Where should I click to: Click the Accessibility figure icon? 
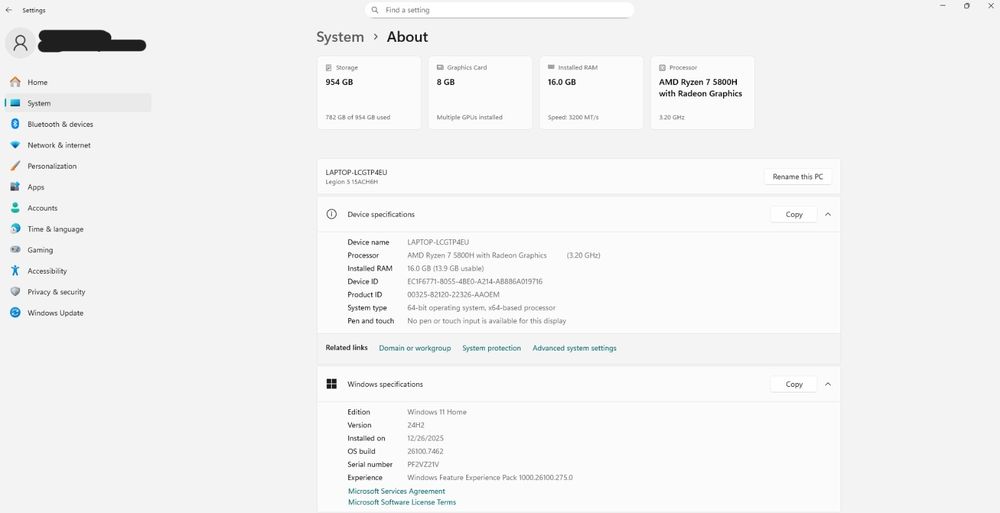[x=15, y=271]
